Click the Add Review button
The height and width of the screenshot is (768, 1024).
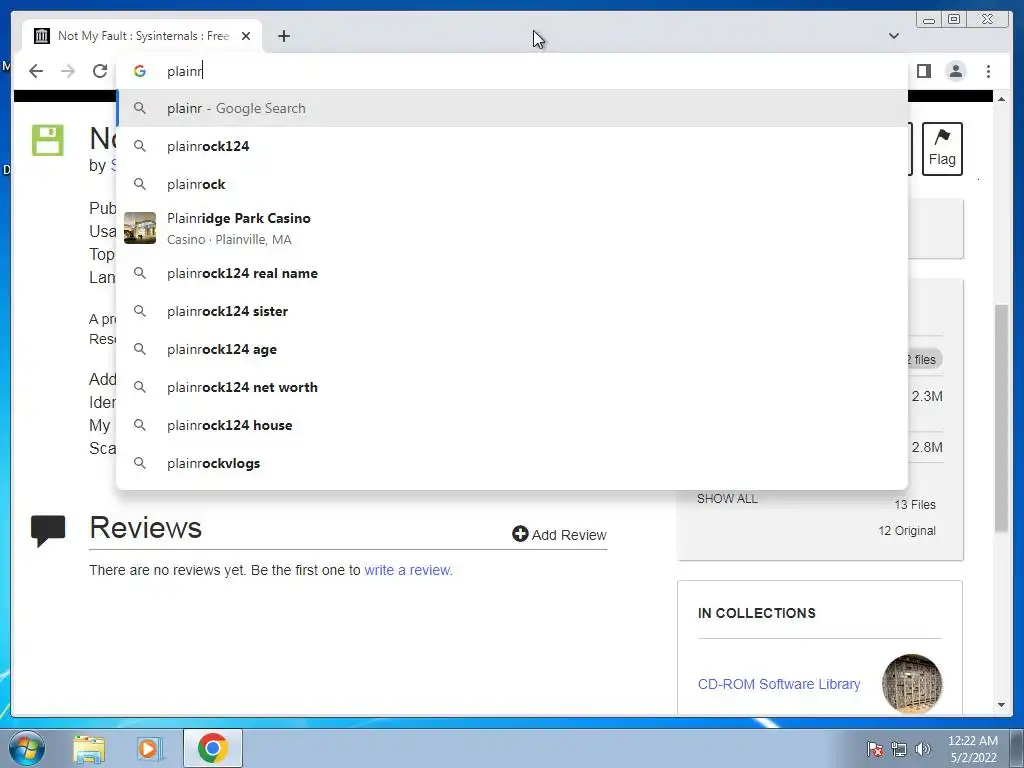[559, 534]
